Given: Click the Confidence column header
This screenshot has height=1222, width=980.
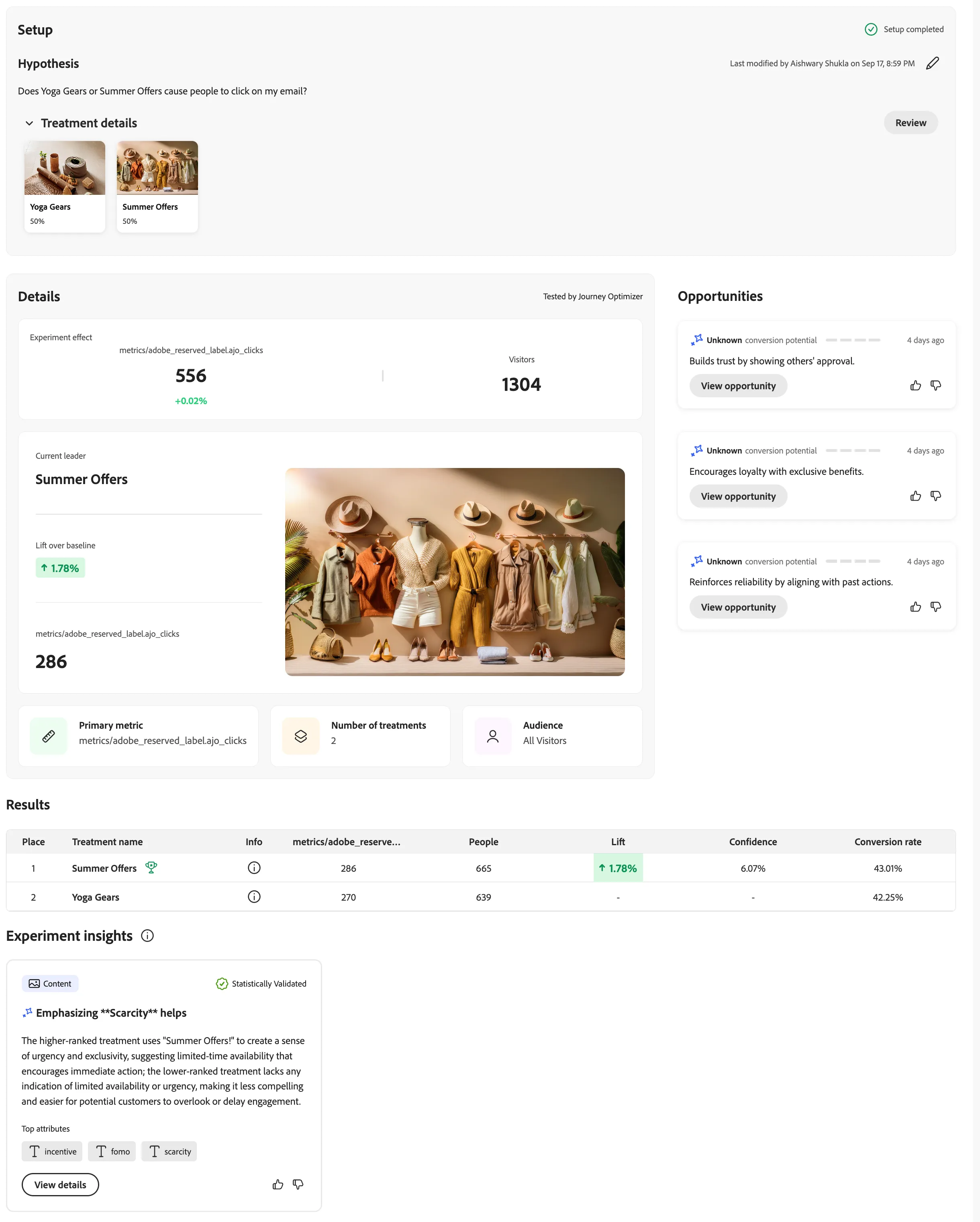Looking at the screenshot, I should coord(753,842).
